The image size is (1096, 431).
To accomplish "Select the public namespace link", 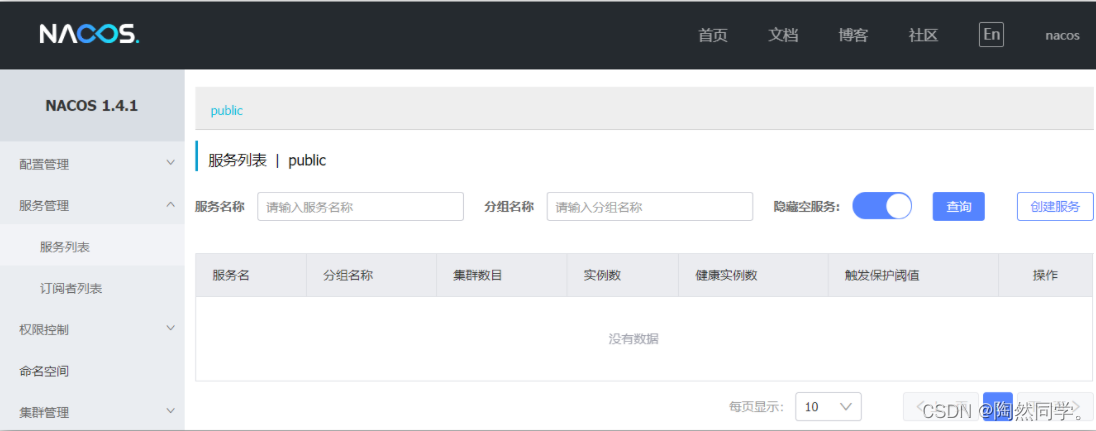I will (227, 110).
